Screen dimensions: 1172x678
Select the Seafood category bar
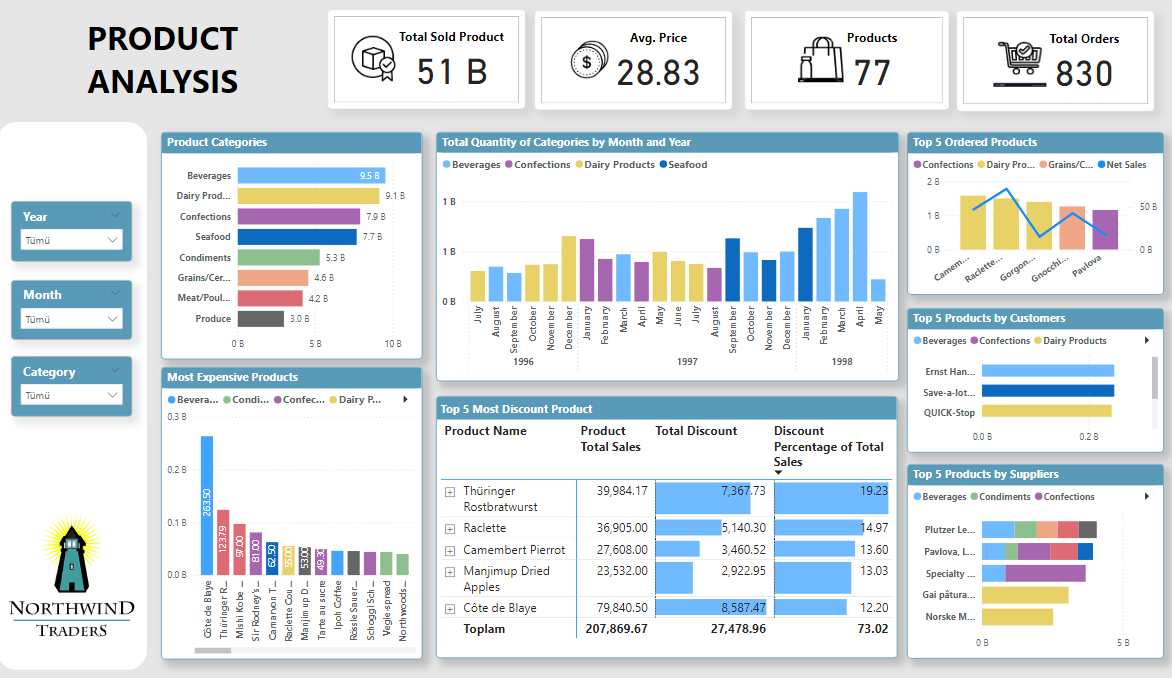pos(297,237)
